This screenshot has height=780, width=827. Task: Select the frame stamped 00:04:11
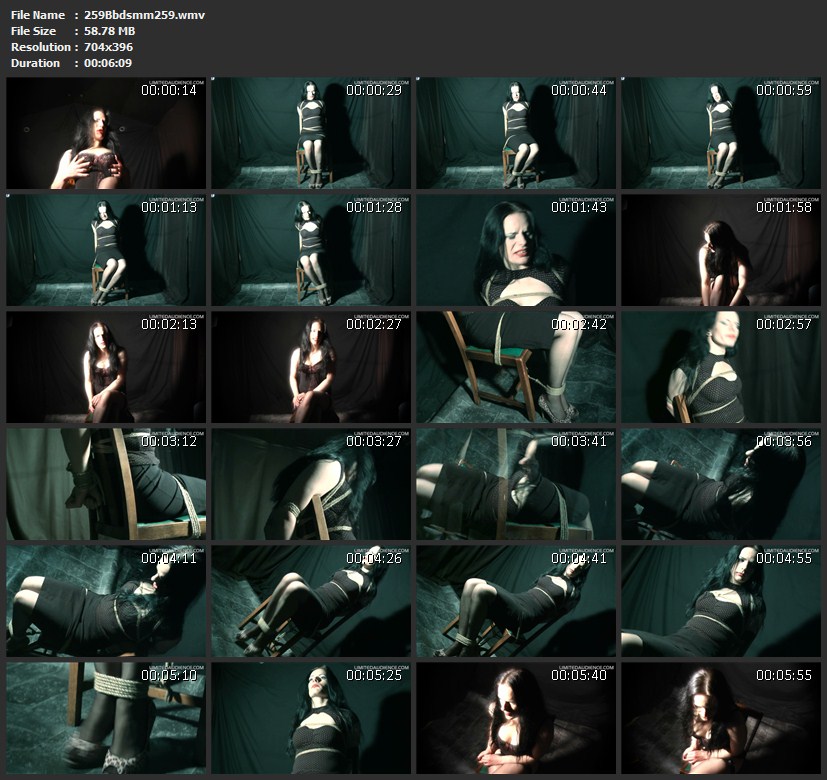106,601
